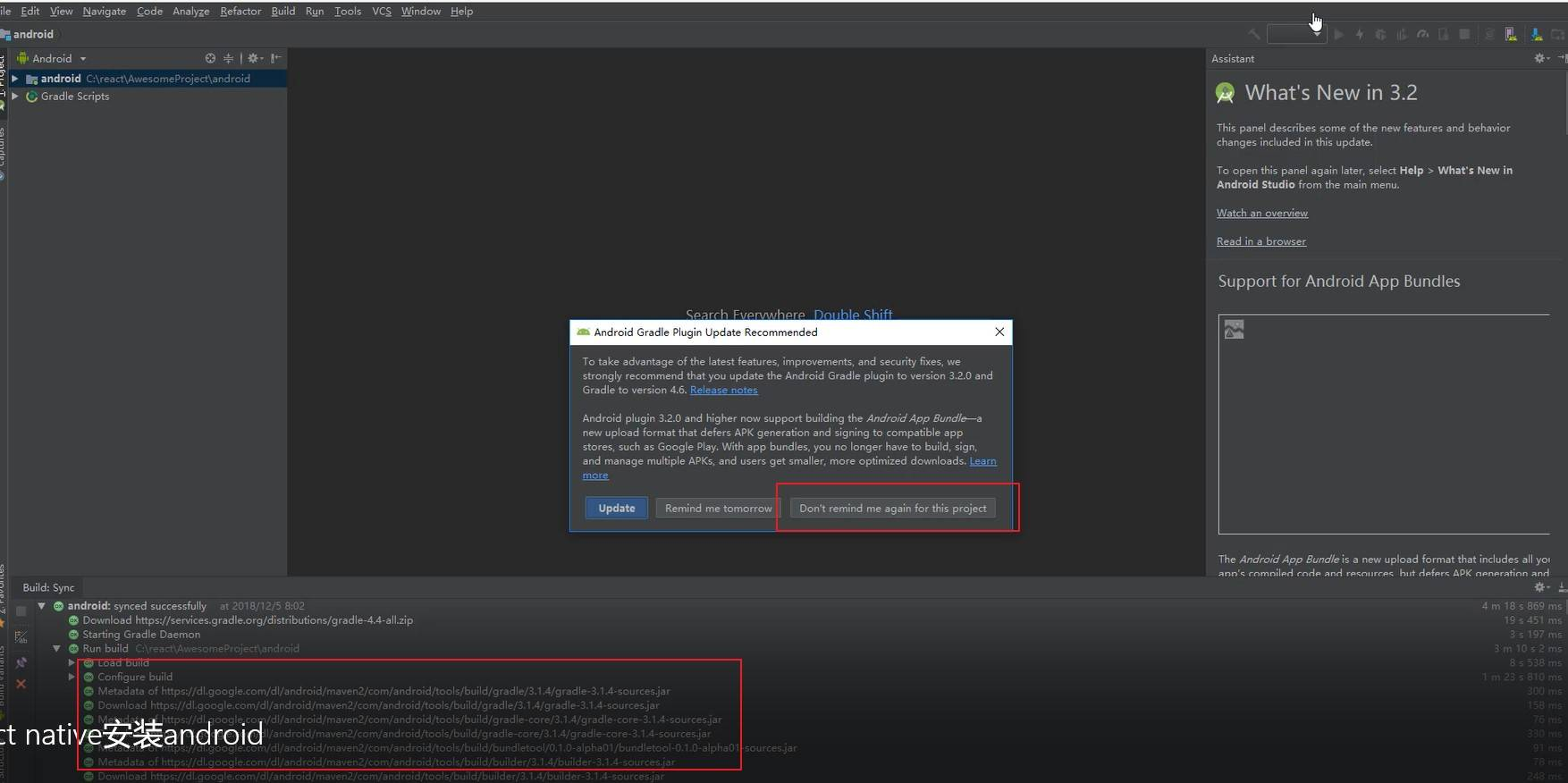Open the Window menu
This screenshot has width=1568, height=783.
421,12
